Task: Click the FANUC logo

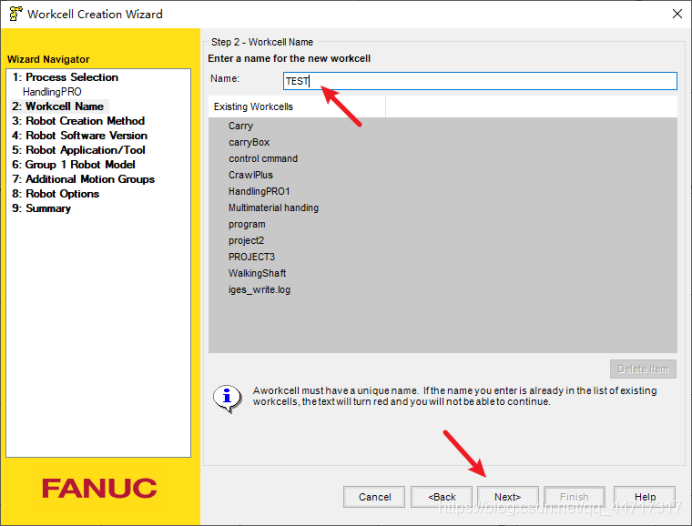Action: [x=99, y=488]
